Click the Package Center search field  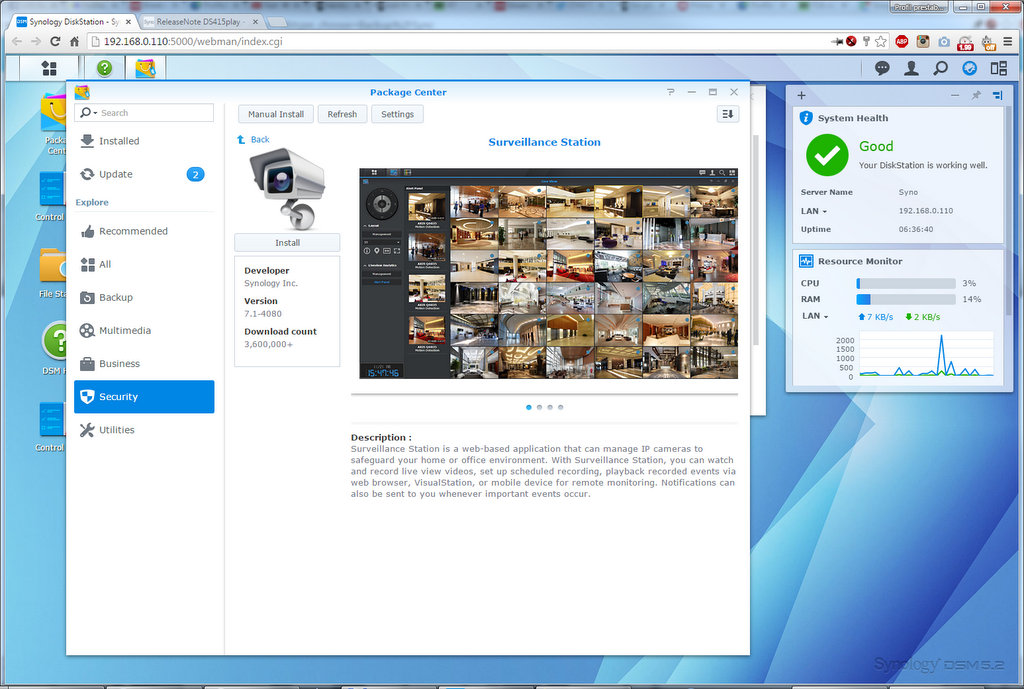[144, 113]
